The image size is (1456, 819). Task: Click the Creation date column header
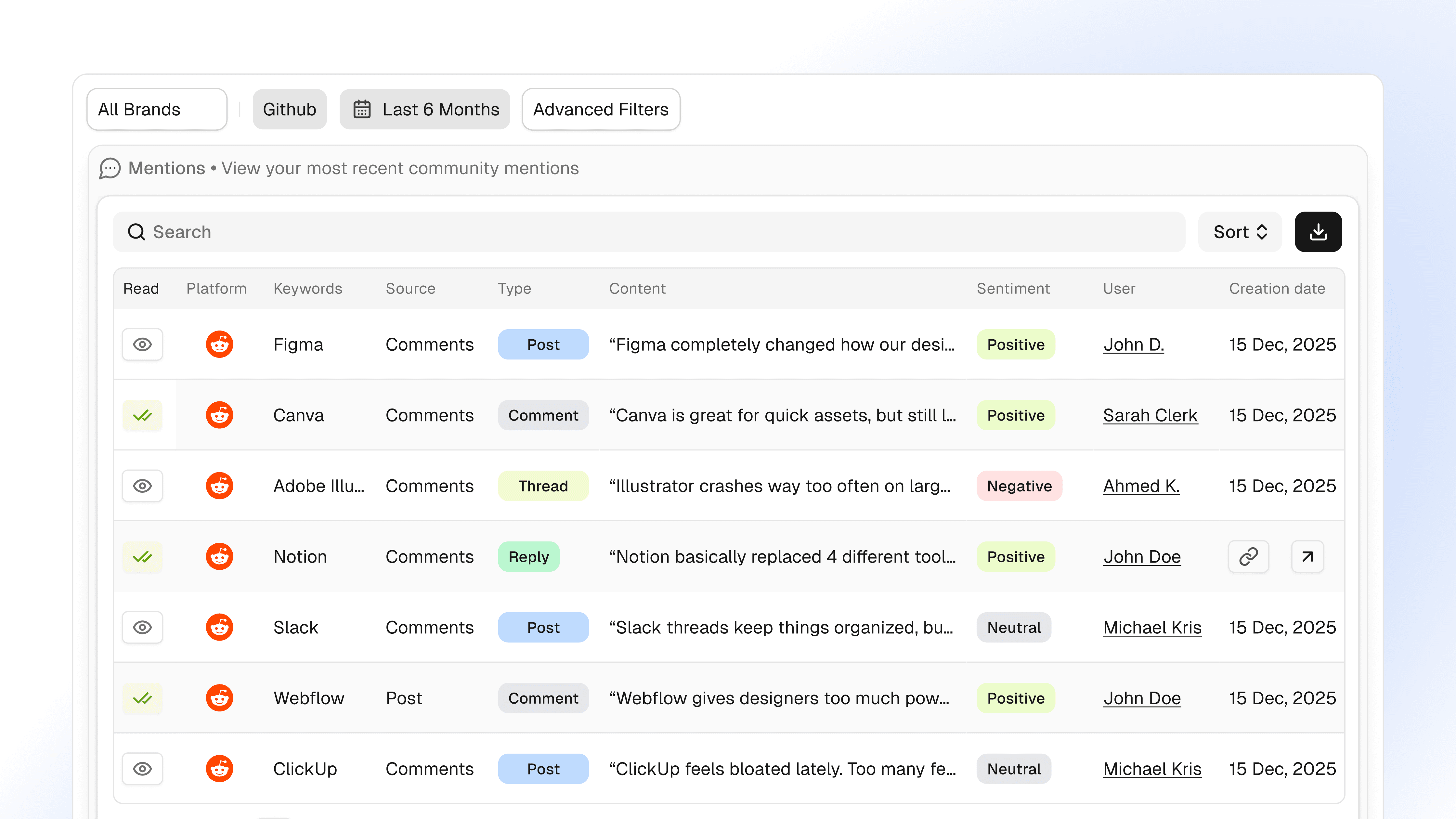[x=1277, y=288]
